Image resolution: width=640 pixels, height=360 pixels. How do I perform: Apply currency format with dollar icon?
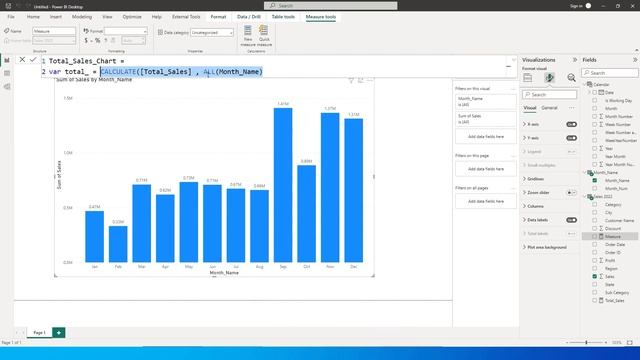(86, 40)
